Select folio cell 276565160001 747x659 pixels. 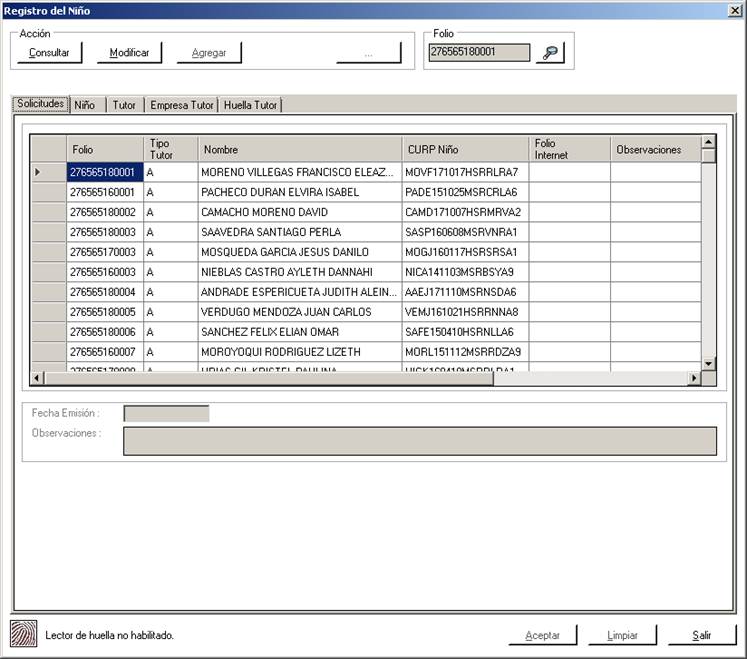point(105,192)
